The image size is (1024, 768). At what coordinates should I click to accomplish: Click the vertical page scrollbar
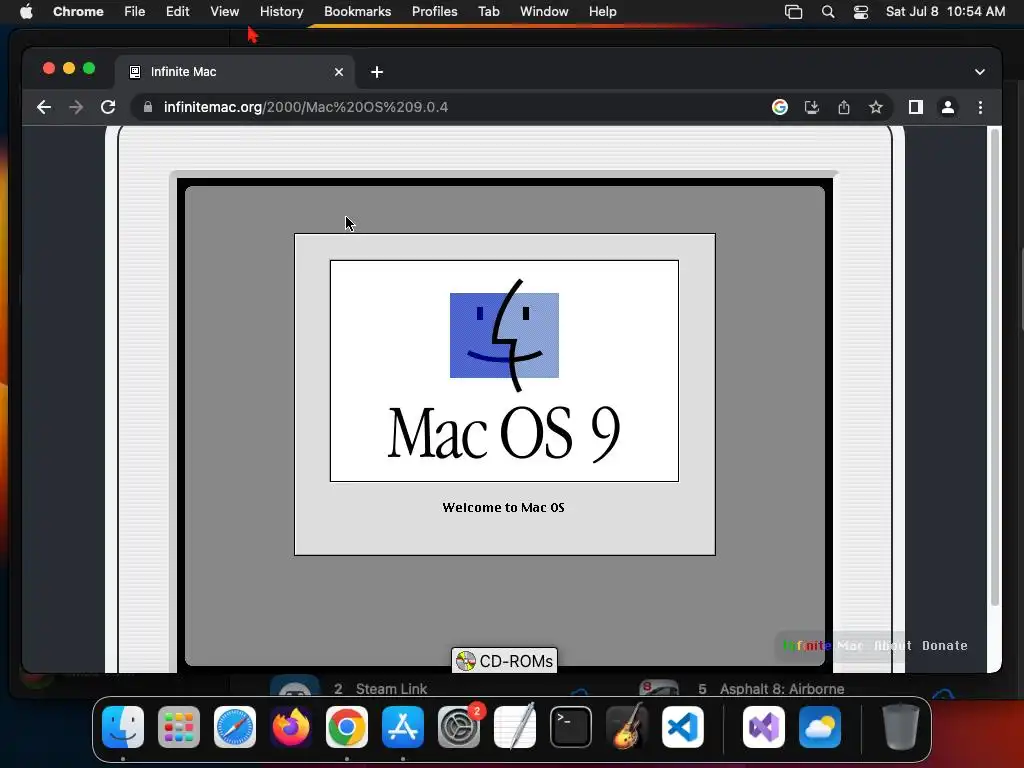tap(995, 368)
